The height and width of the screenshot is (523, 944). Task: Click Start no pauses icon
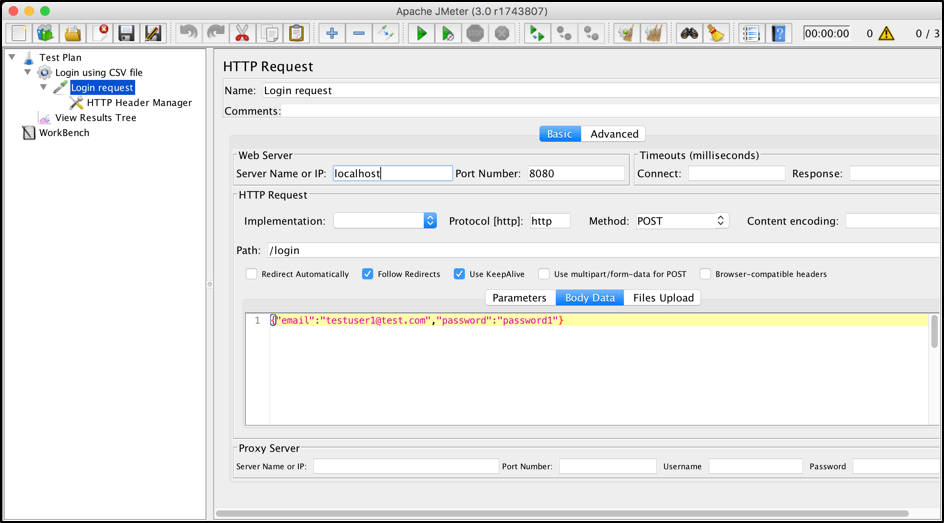[448, 33]
